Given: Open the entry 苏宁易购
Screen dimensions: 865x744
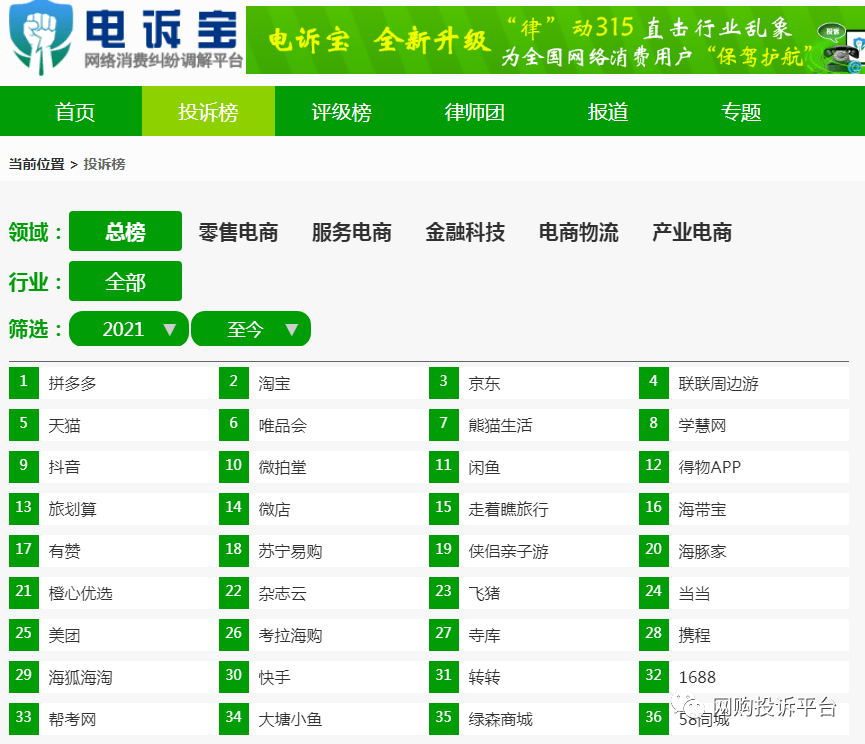Looking at the screenshot, I should [x=290, y=551].
